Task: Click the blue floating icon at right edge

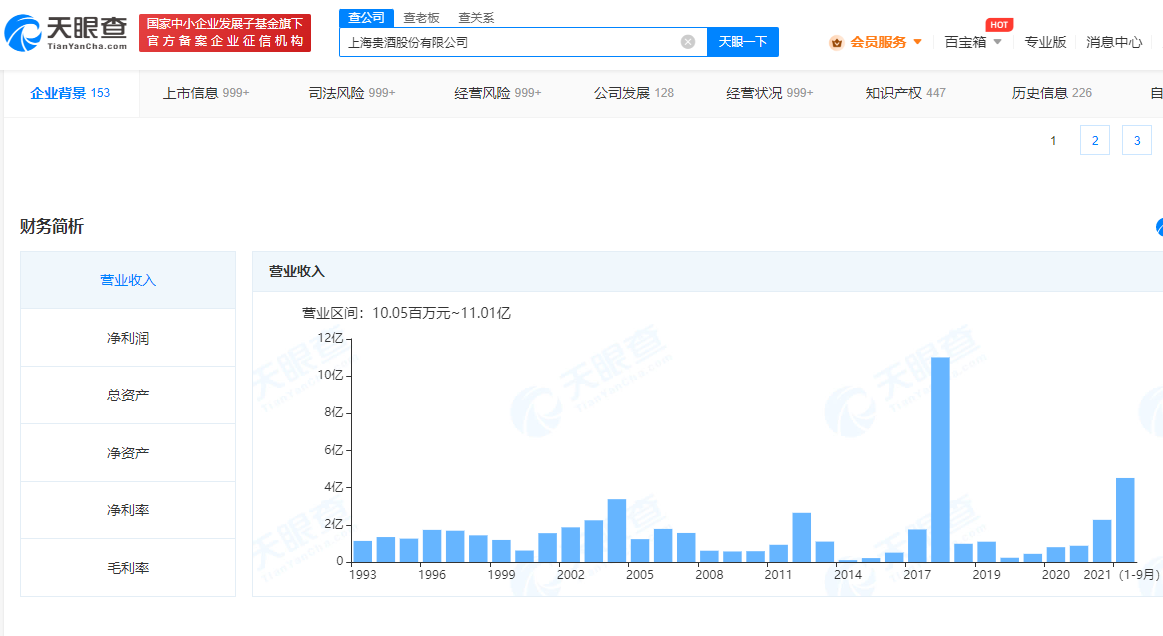Action: (1159, 227)
